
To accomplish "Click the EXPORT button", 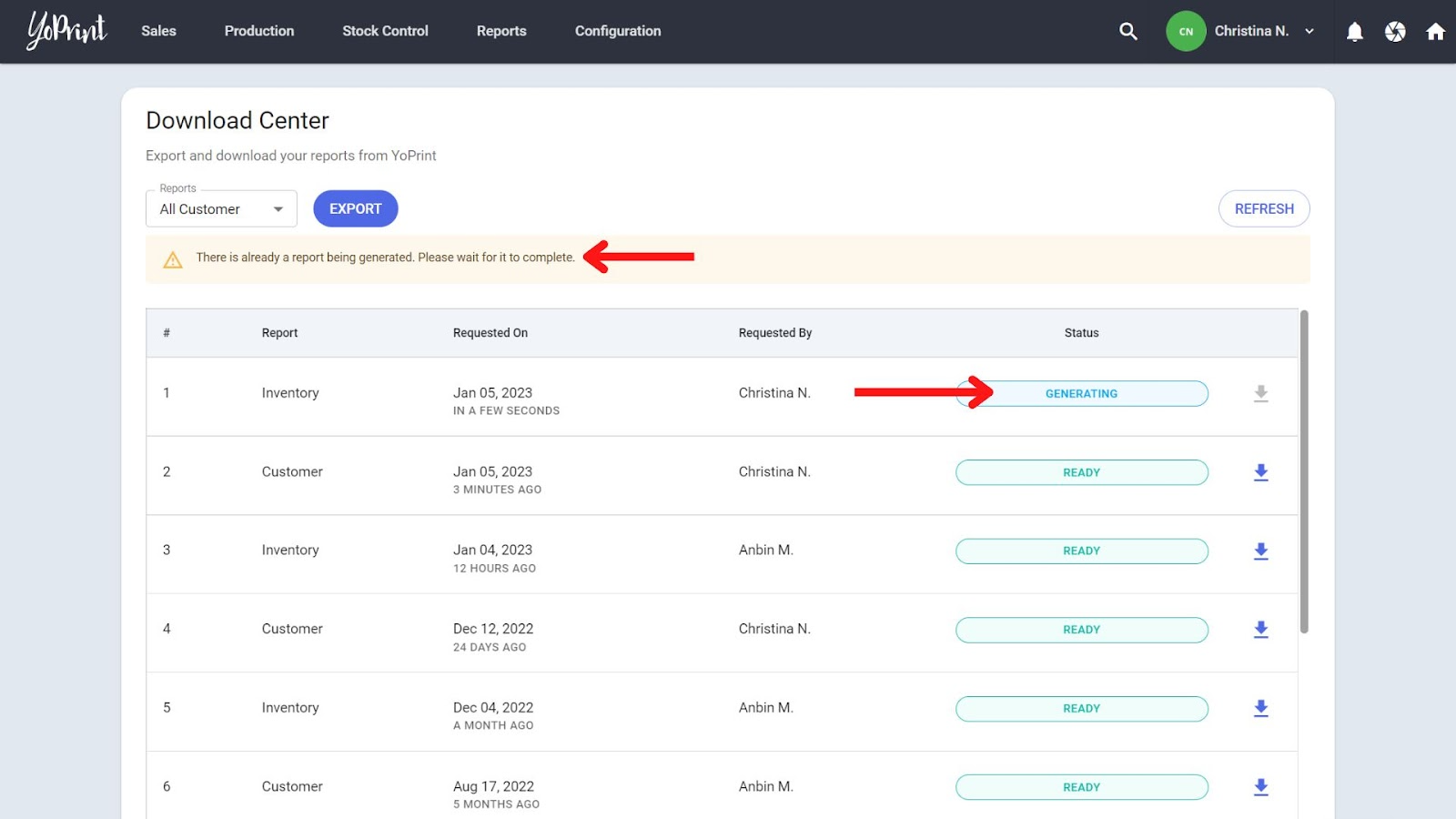I will coord(356,208).
